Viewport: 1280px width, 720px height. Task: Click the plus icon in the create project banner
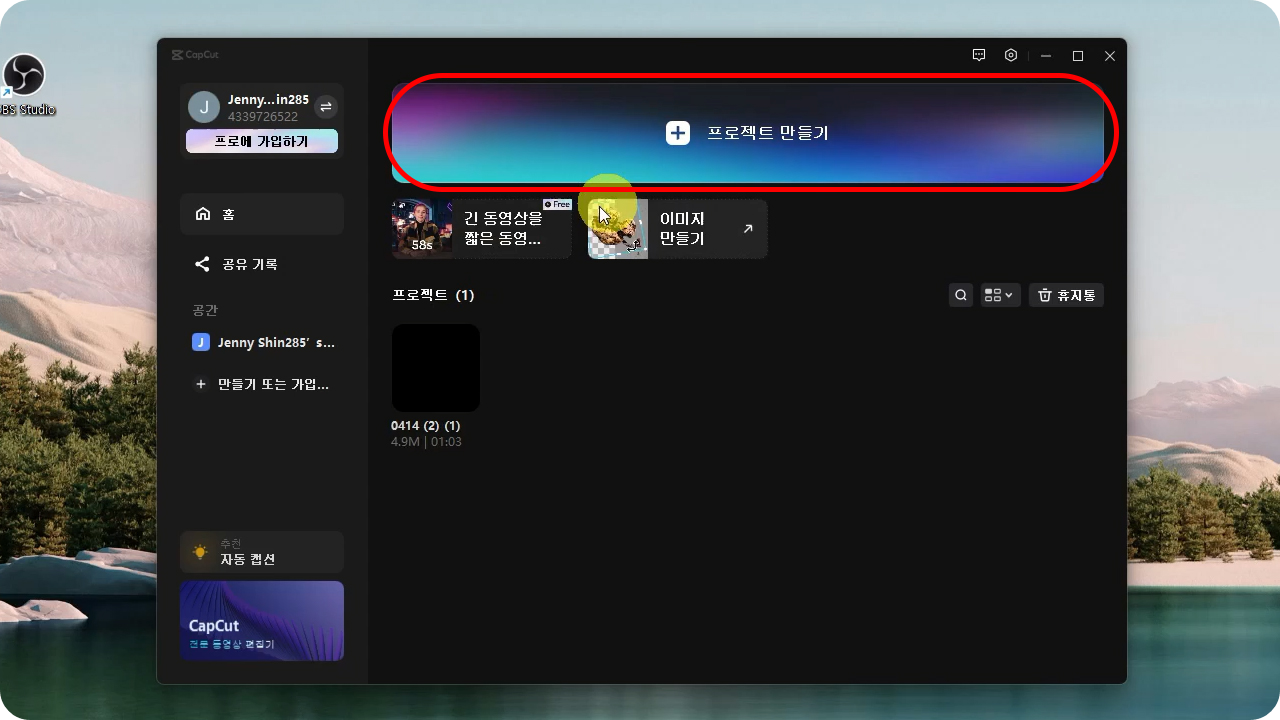[678, 133]
